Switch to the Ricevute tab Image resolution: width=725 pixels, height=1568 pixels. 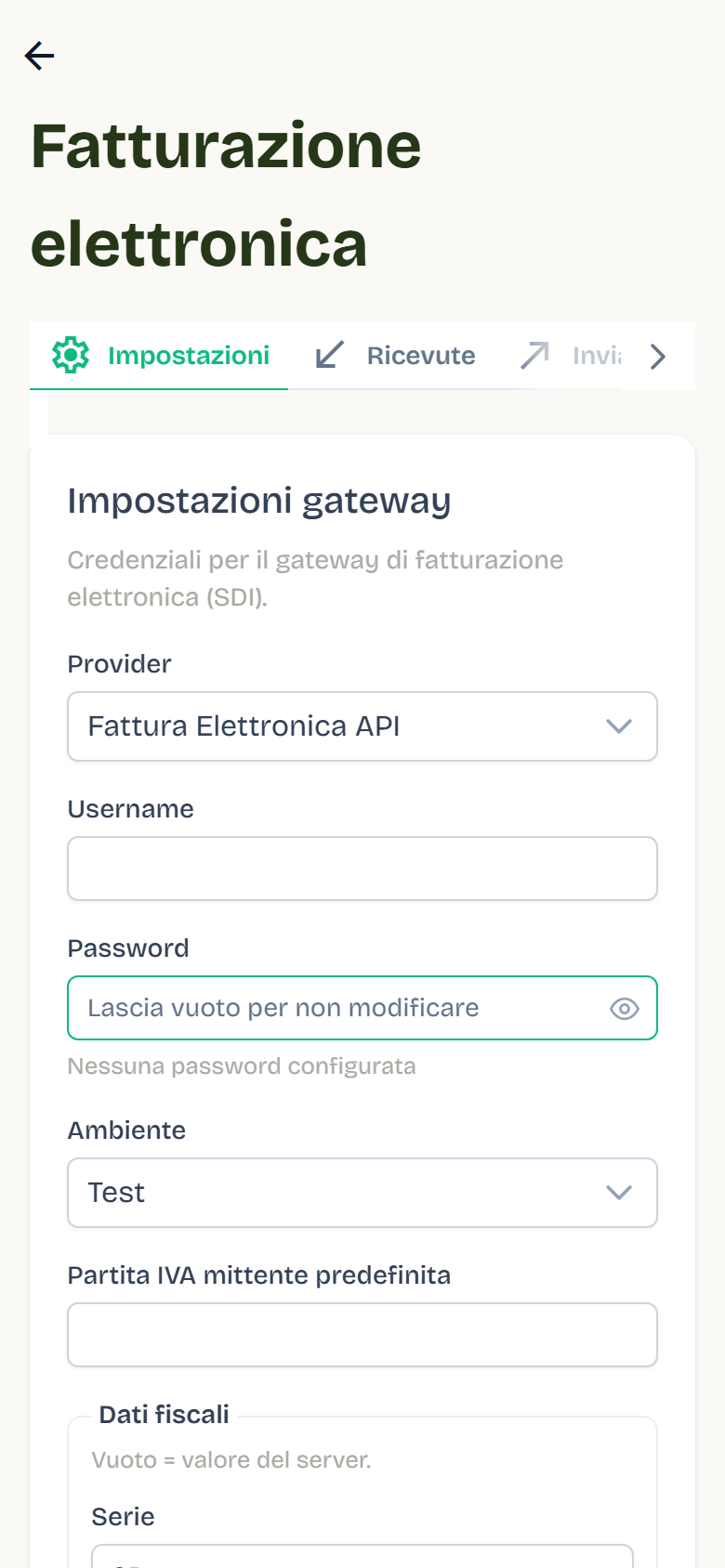(x=395, y=356)
